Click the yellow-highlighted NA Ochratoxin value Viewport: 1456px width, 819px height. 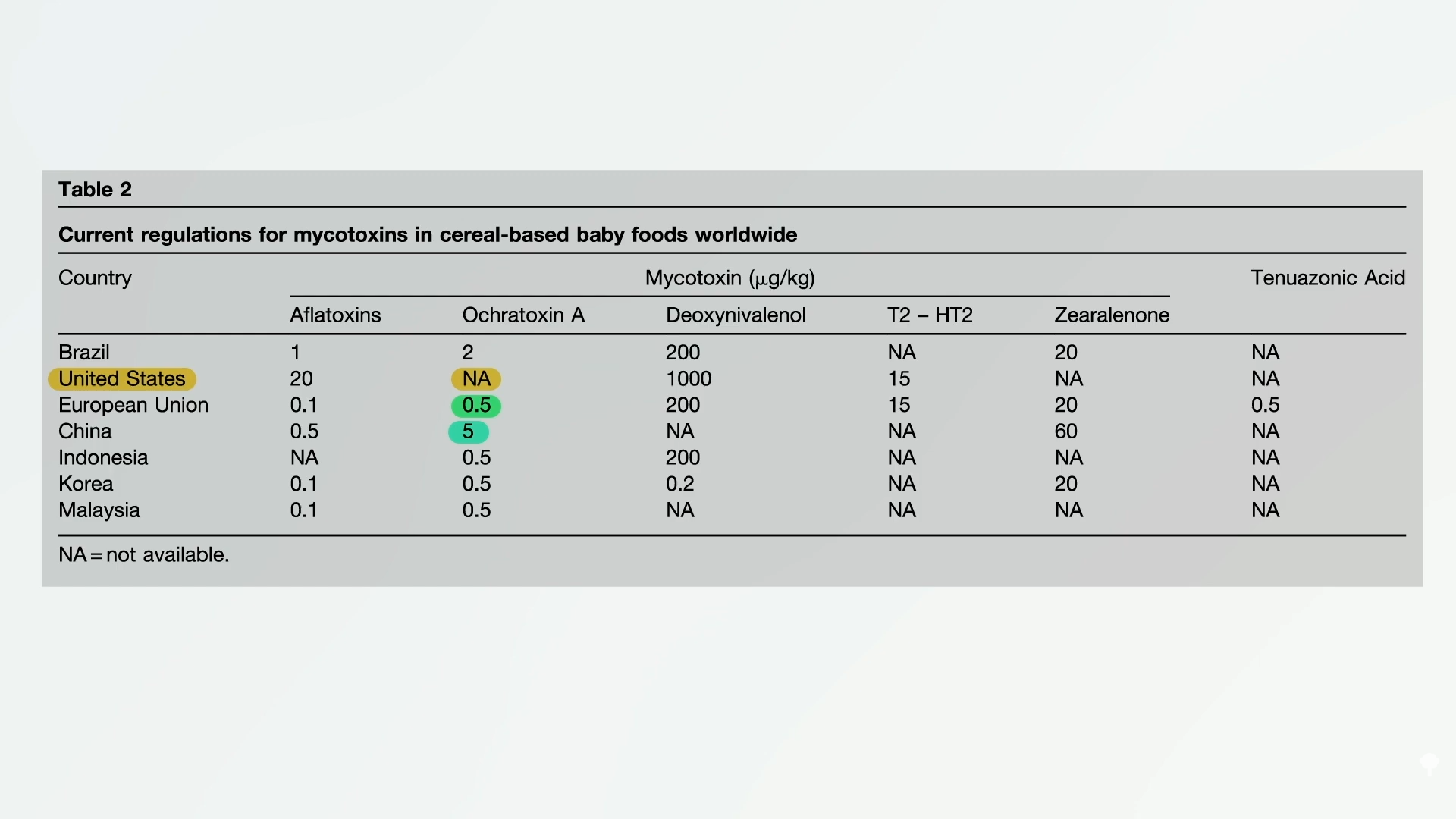(x=476, y=378)
